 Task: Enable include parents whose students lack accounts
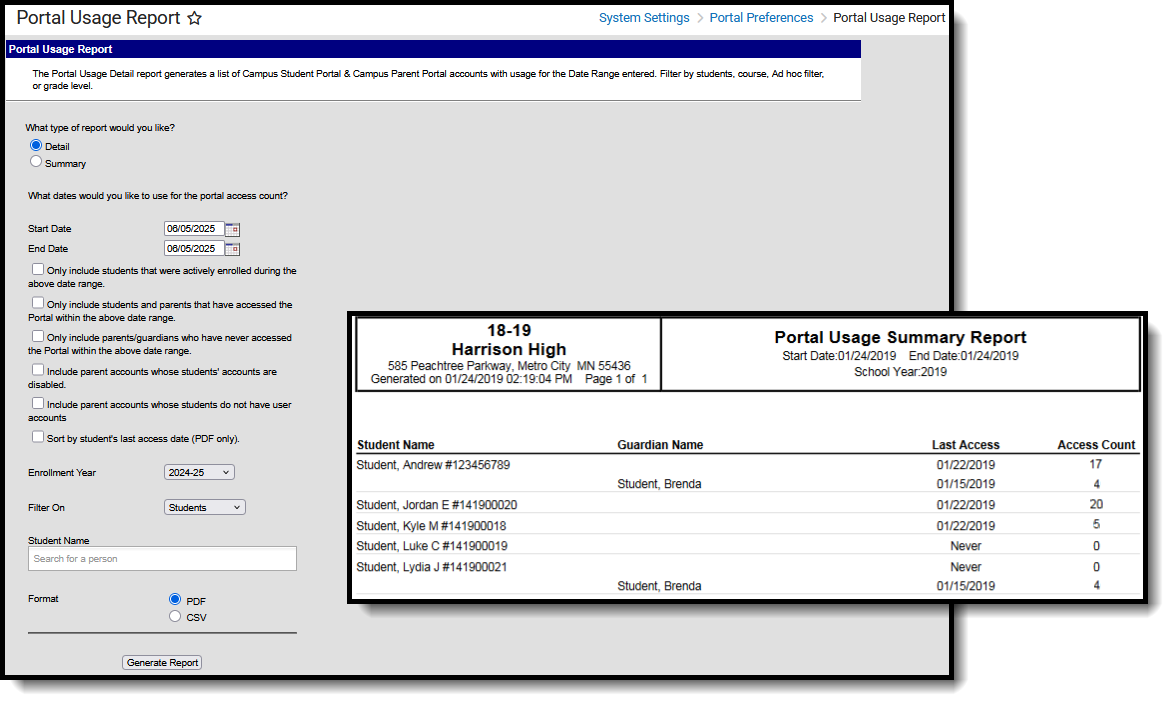pos(37,403)
